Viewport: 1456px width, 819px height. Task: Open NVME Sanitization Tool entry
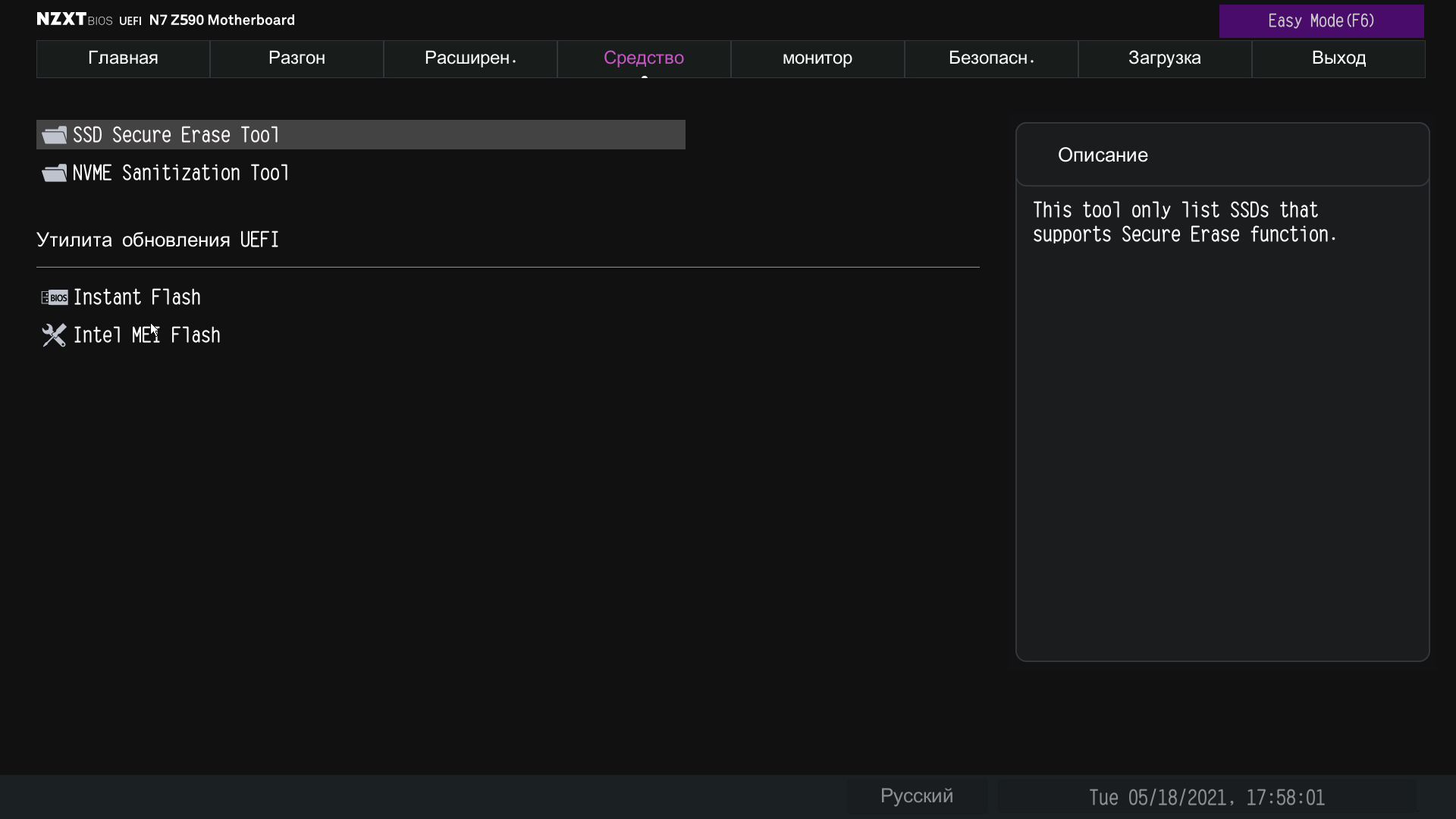pos(180,173)
